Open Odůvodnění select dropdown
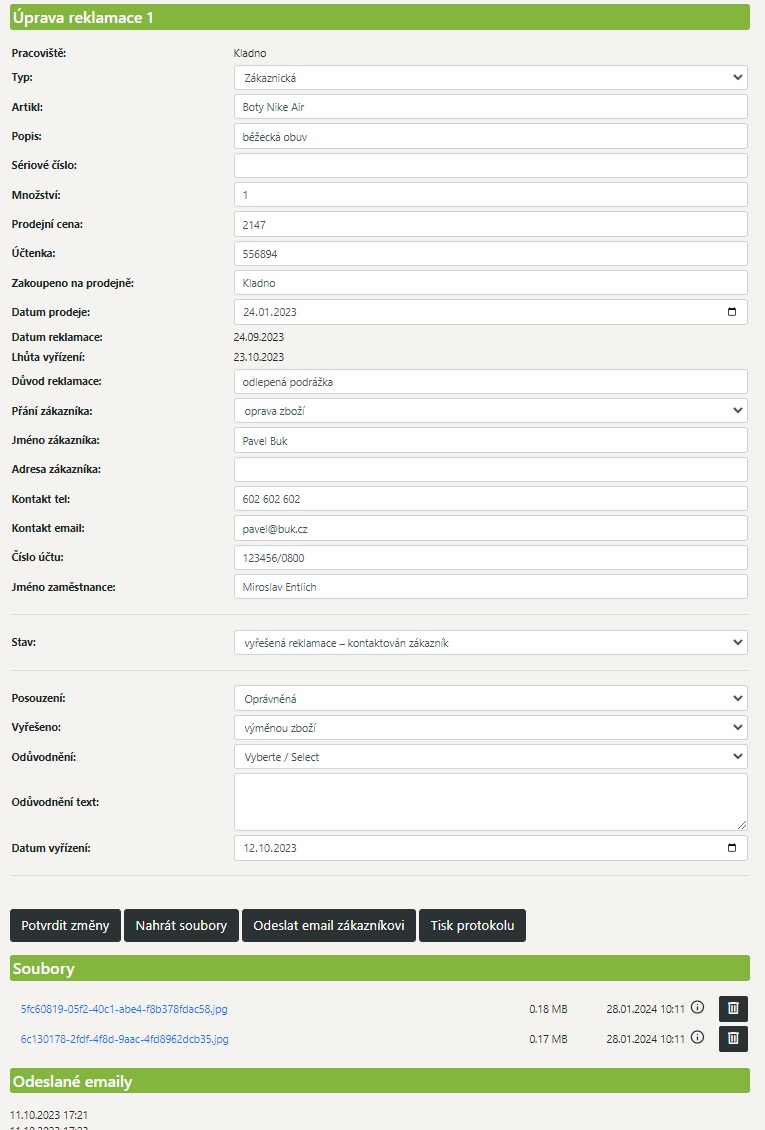The height and width of the screenshot is (1130, 765). click(x=490, y=757)
